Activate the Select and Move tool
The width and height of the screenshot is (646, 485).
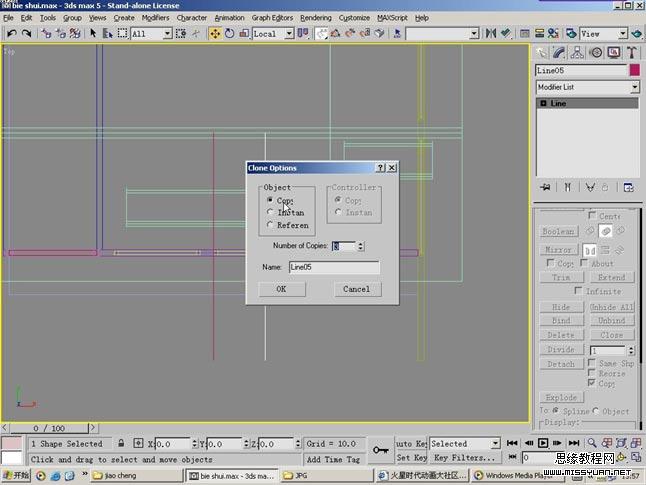[x=215, y=33]
